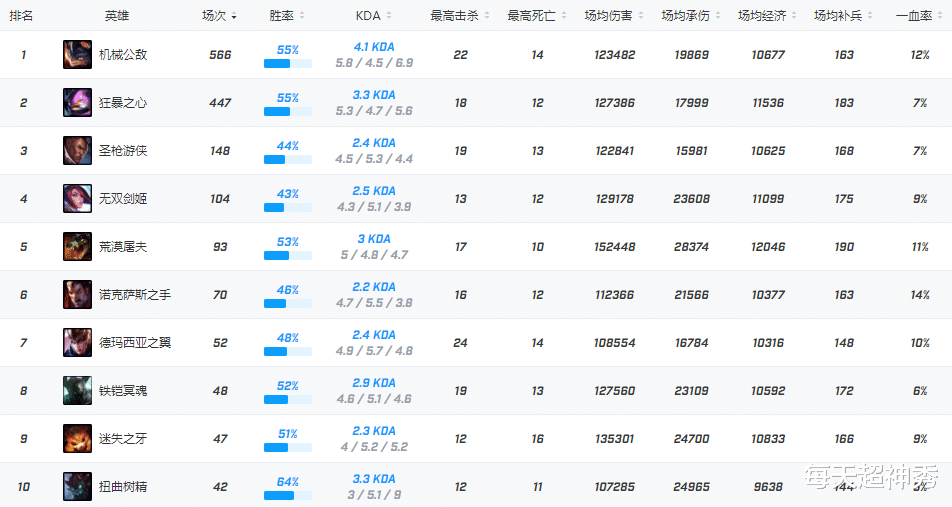952x507 pixels.
Task: Open the 狂暴之心 hero name link
Action: coord(123,103)
